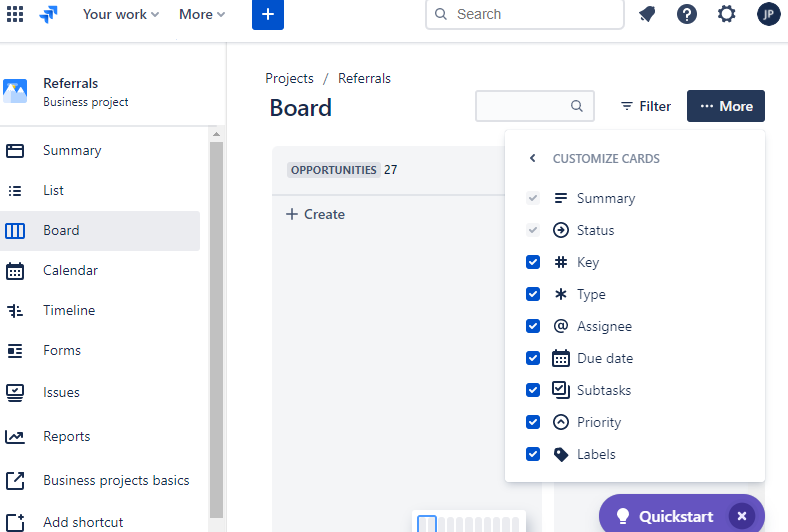Uncheck the Priority checkbox
Screen dimensions: 788x532
point(533,422)
